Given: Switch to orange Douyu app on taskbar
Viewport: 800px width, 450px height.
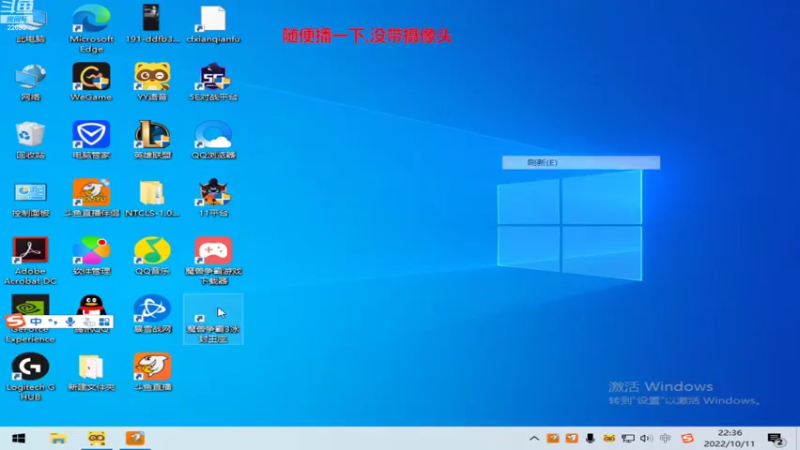Looking at the screenshot, I should click(x=135, y=438).
